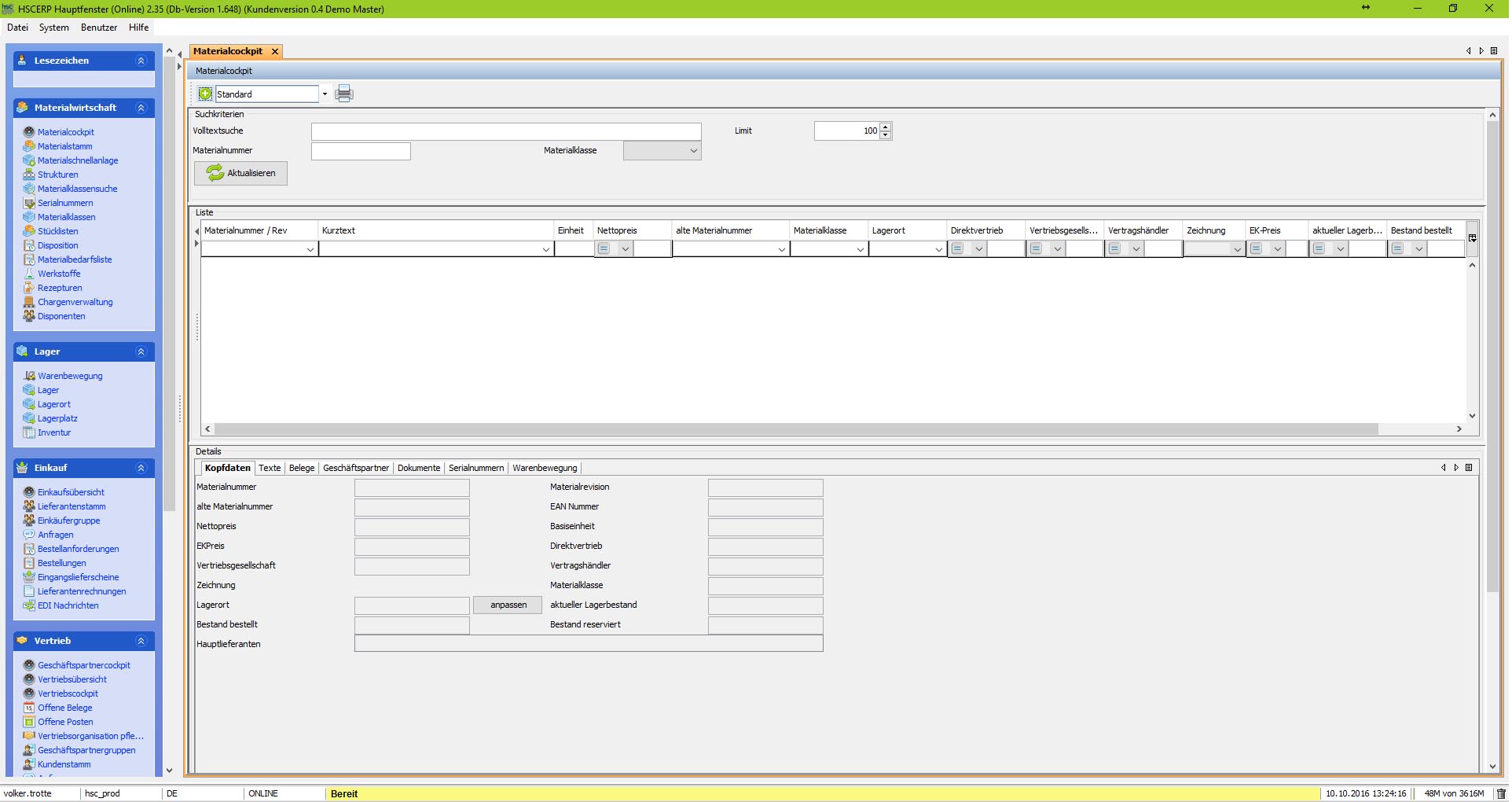Open Warenbewegung in Lager section
Screen dimensions: 1512x802
click(x=70, y=376)
